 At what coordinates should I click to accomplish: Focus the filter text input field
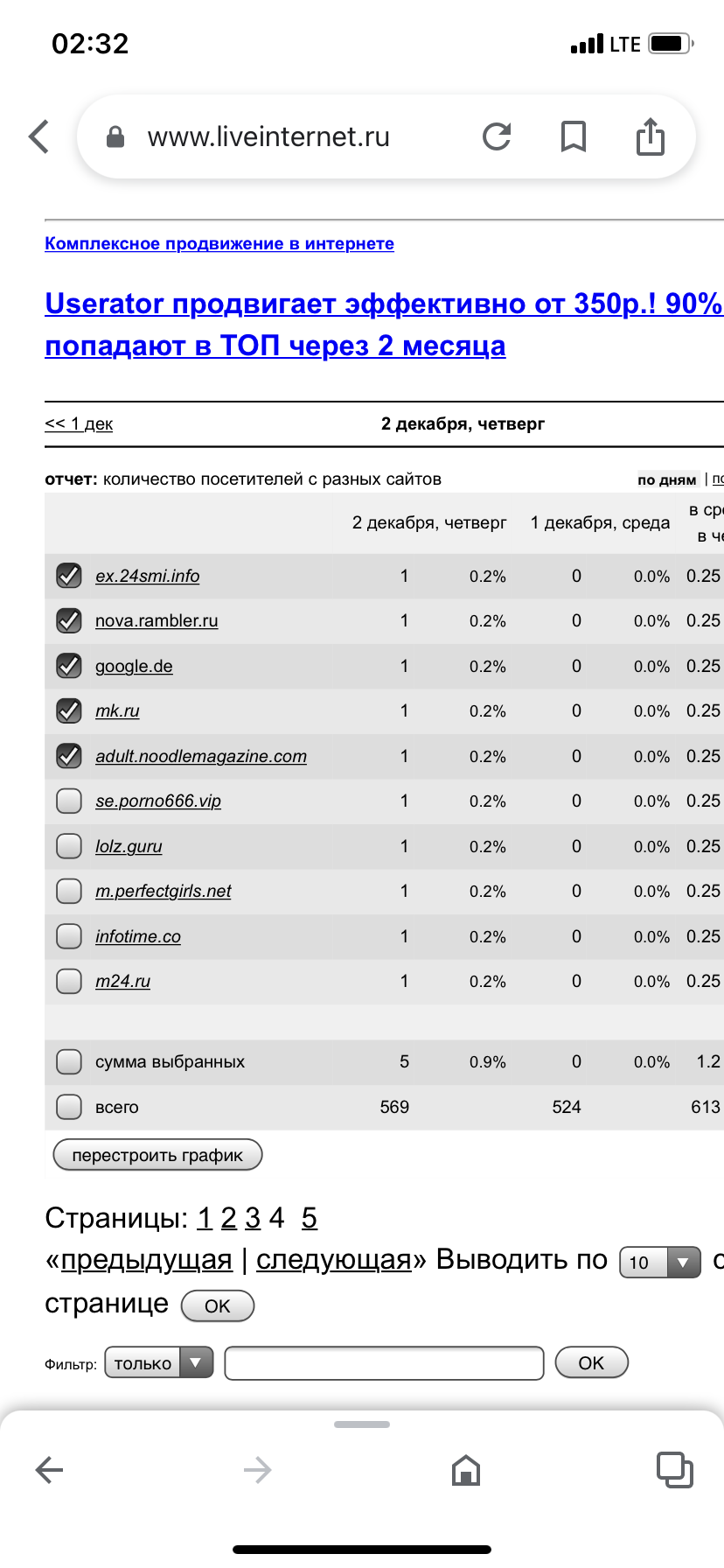coord(384,1362)
